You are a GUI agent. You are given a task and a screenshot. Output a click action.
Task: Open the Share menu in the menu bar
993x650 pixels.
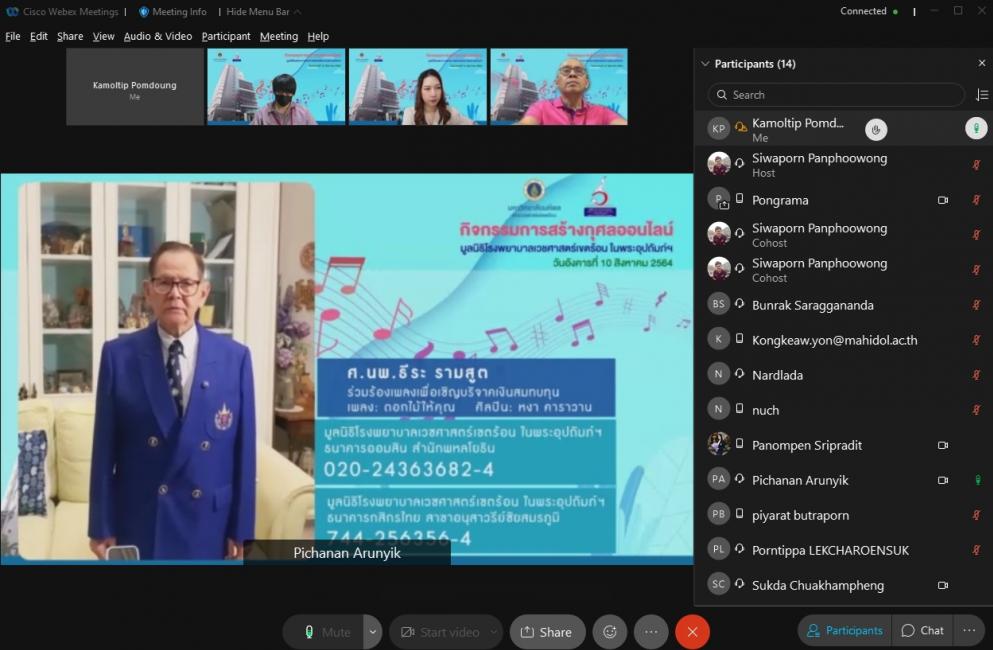(x=70, y=36)
